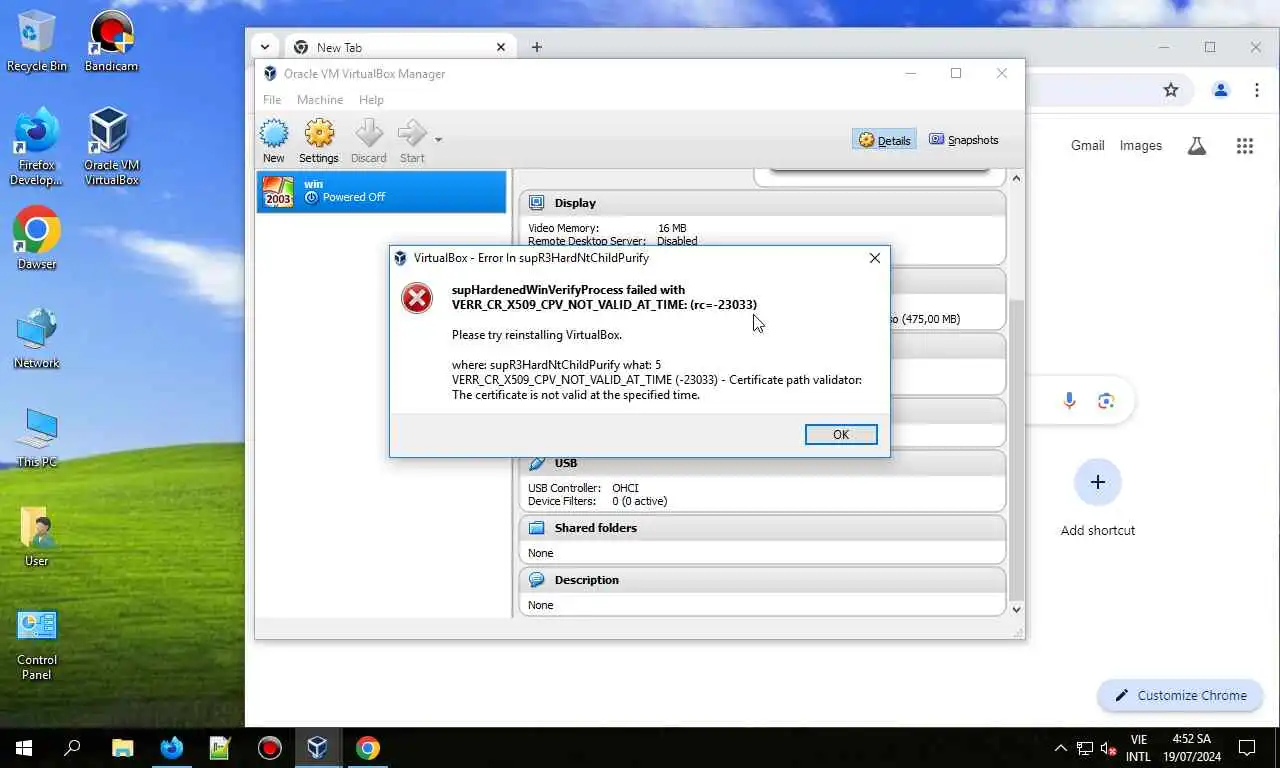Click the New machine toolbar icon

point(274,141)
